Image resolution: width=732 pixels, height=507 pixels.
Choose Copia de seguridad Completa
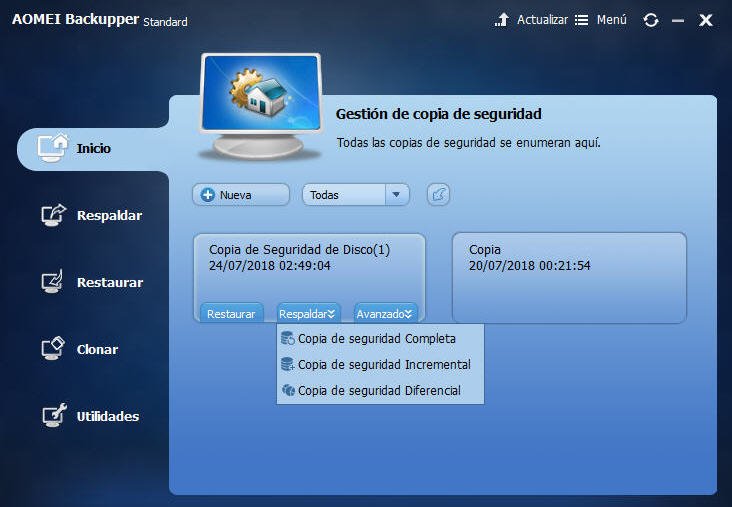380,338
